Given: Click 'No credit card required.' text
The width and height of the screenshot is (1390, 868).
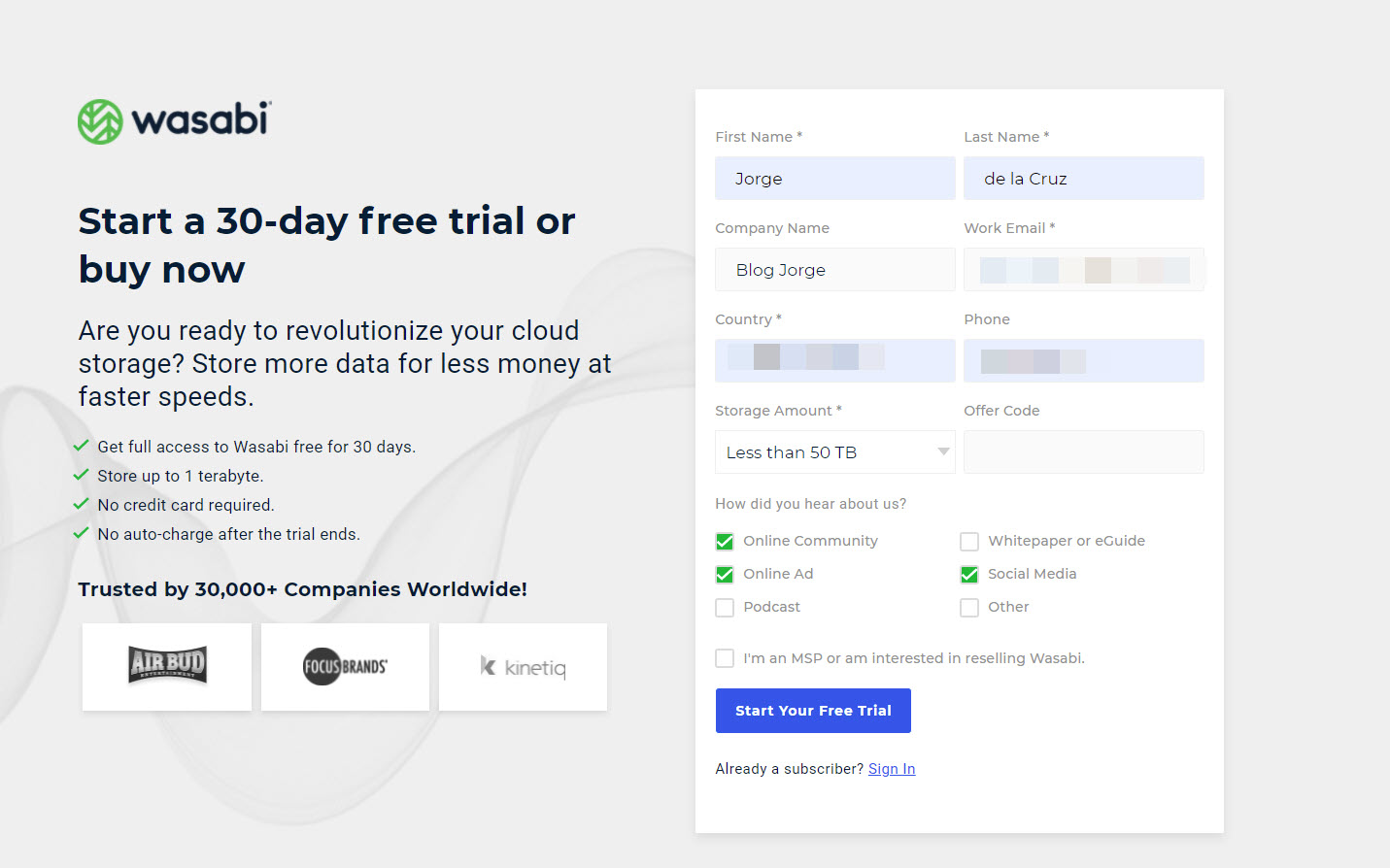Looking at the screenshot, I should [186, 505].
